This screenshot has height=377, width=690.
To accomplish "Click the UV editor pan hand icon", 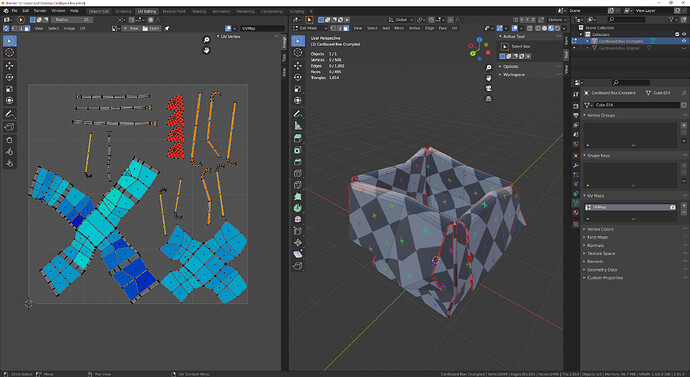I will click(x=206, y=50).
